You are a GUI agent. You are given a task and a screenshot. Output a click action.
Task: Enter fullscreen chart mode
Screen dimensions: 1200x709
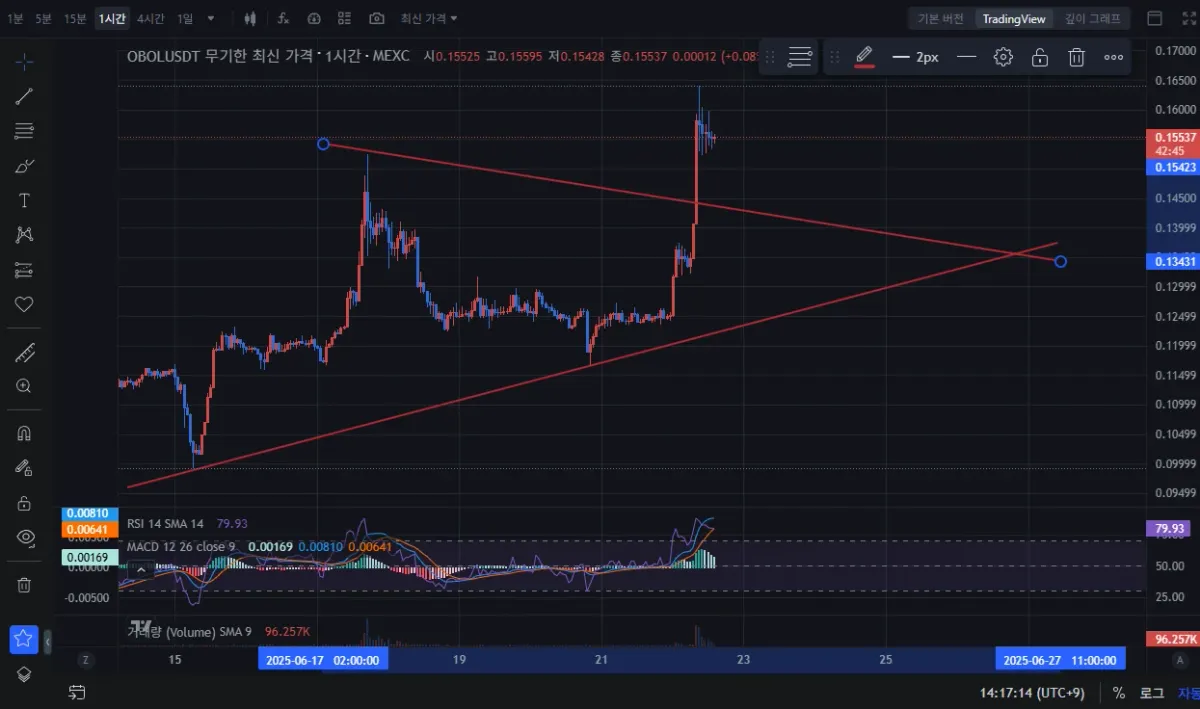pos(1190,18)
